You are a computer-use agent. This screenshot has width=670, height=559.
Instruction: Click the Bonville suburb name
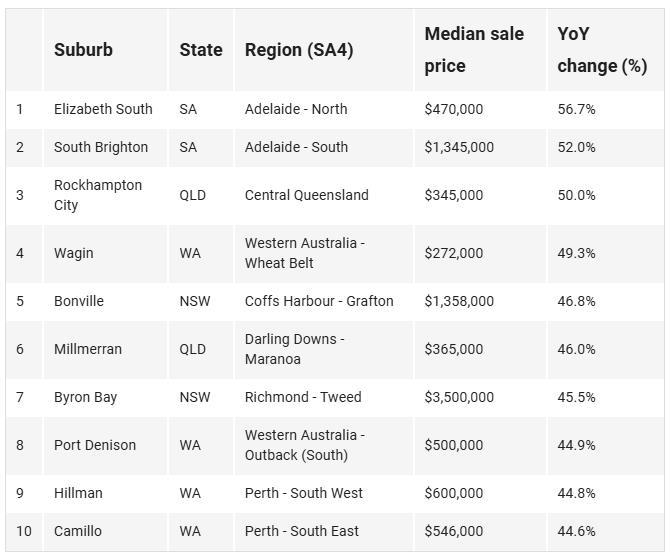pyautogui.click(x=79, y=301)
